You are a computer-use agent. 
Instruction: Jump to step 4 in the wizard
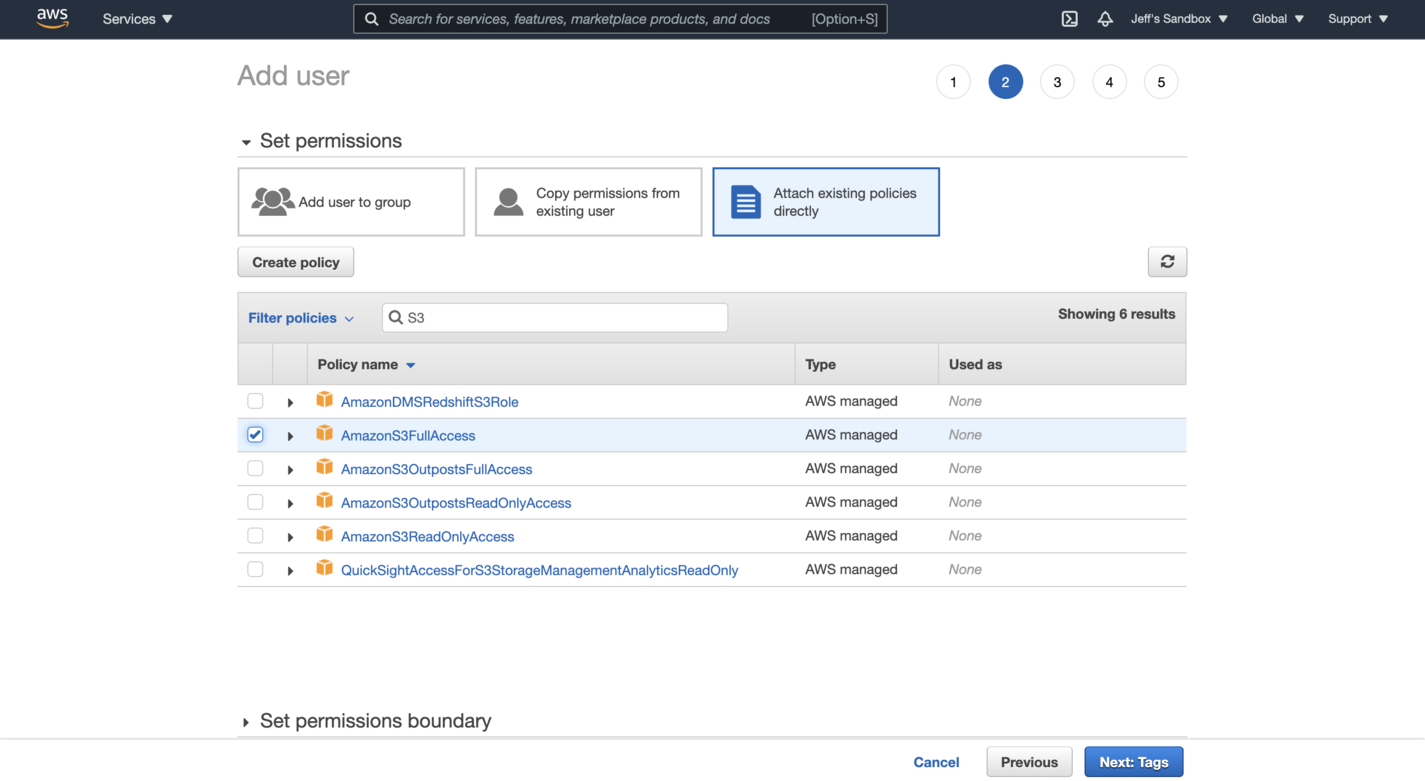point(1109,81)
